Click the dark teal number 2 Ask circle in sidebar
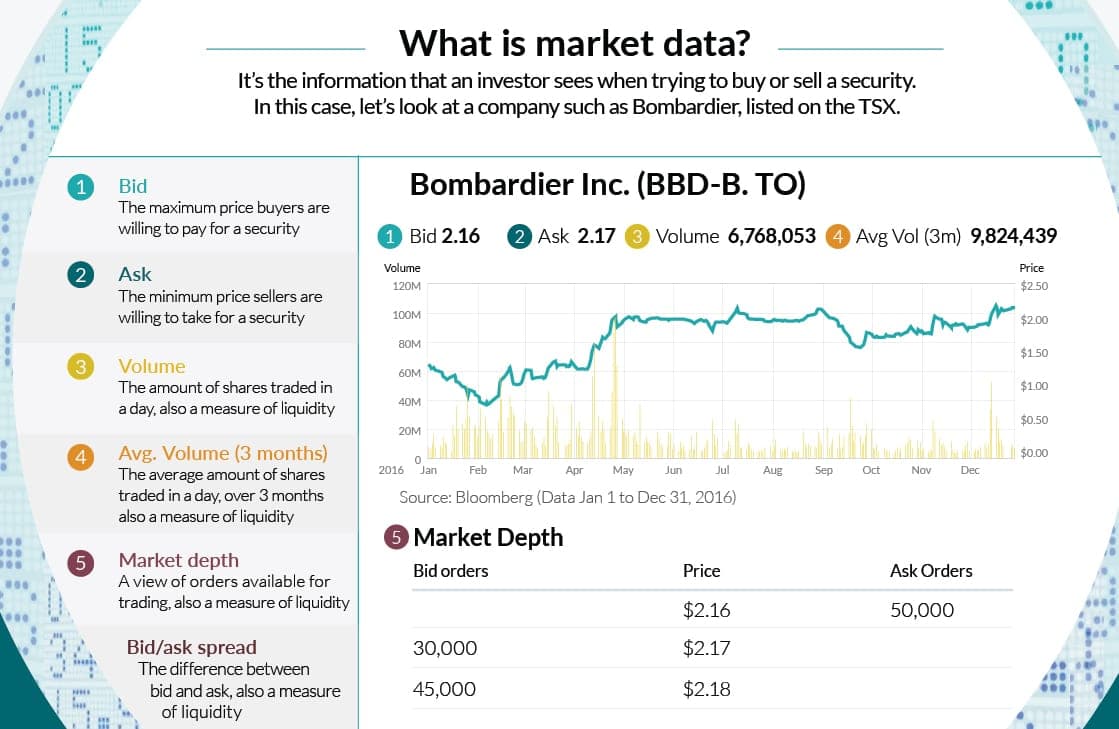Viewport: 1119px width, 729px height. [x=81, y=275]
